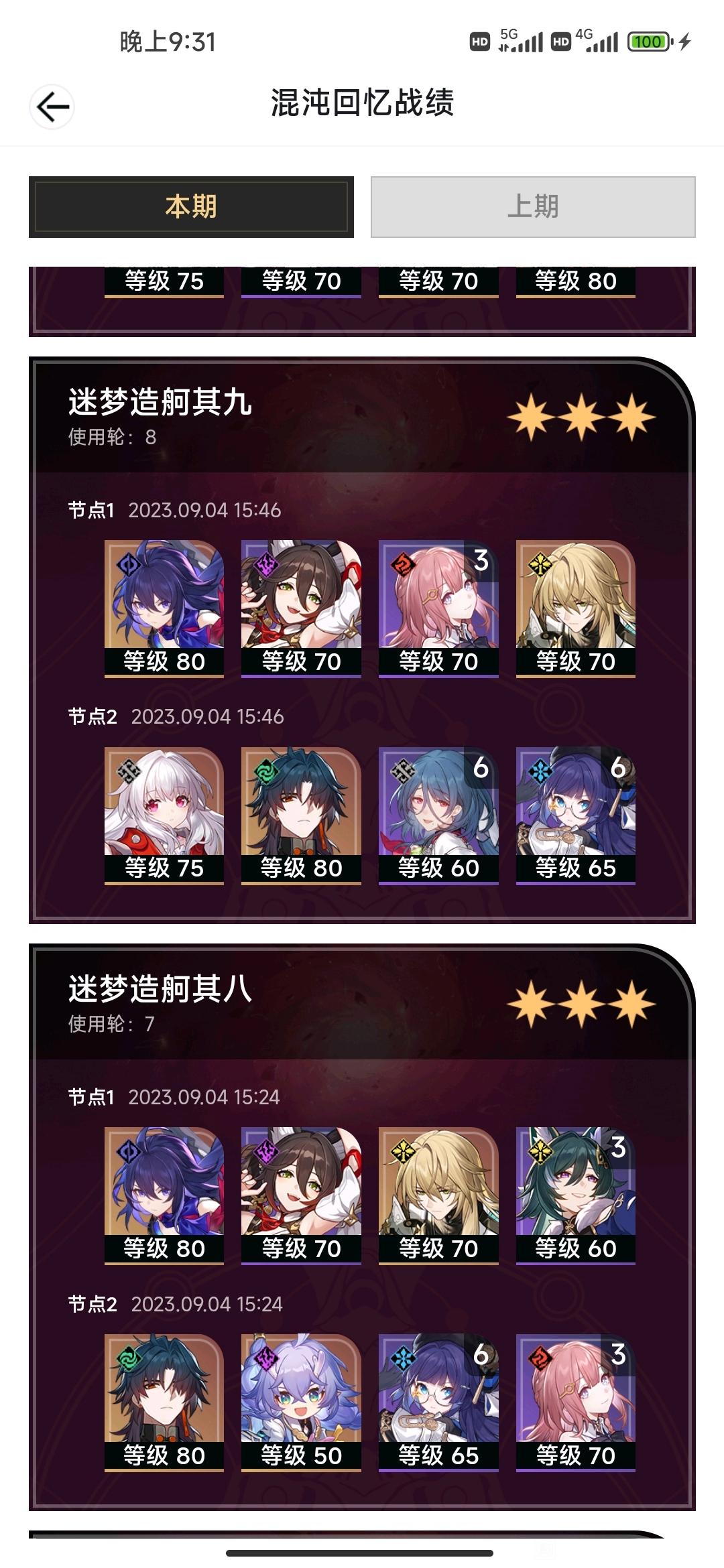Select green-haired level 60 character in 其八
724x1568 pixels.
tap(576, 1195)
